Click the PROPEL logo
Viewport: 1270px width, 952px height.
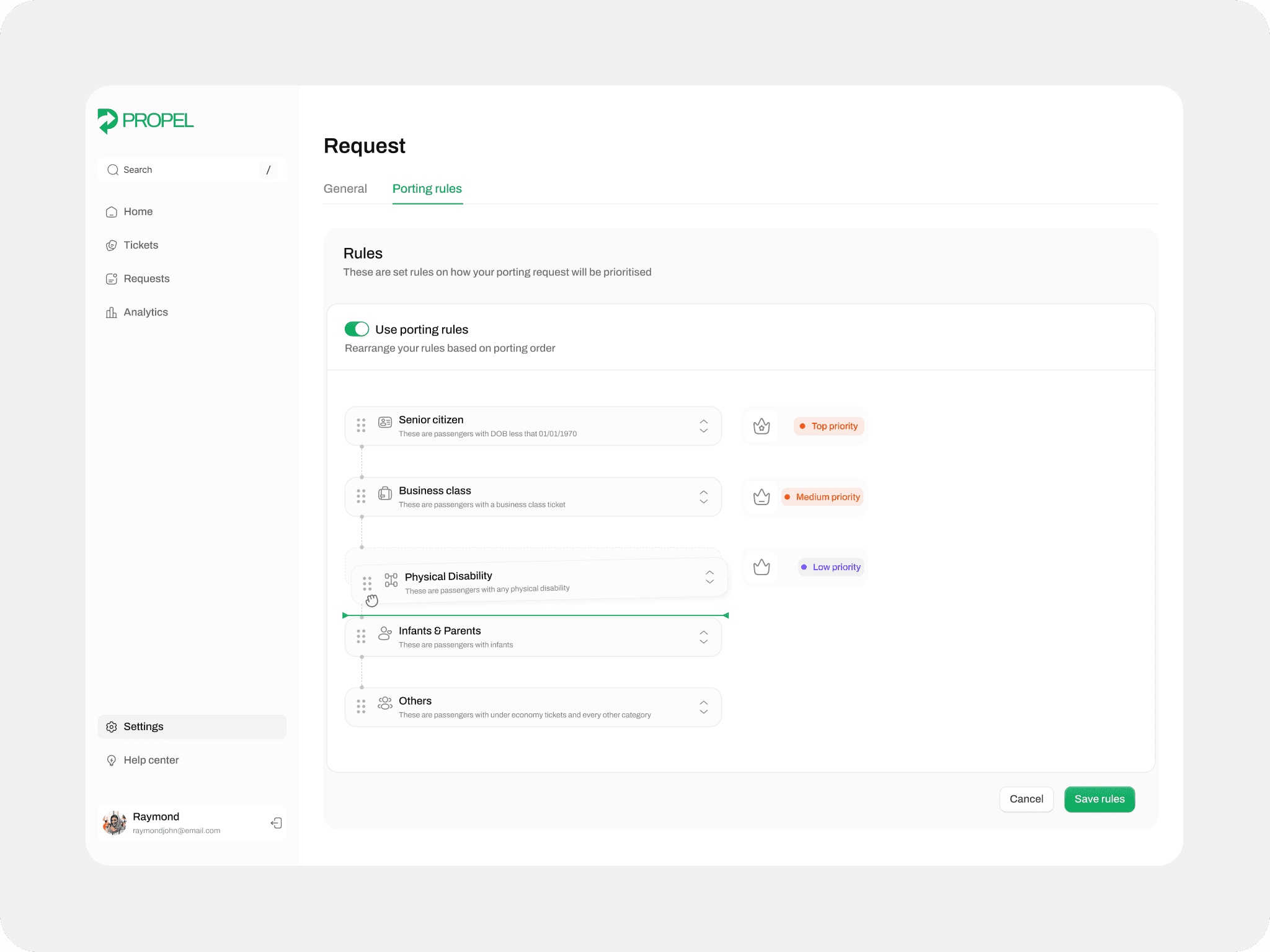146,121
